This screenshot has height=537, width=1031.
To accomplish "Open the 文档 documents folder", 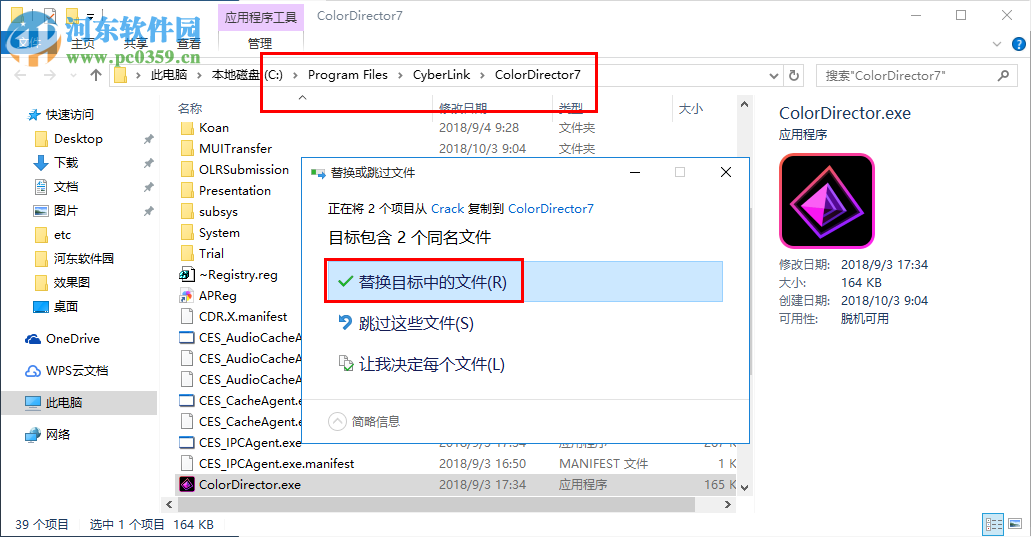I will coord(66,187).
